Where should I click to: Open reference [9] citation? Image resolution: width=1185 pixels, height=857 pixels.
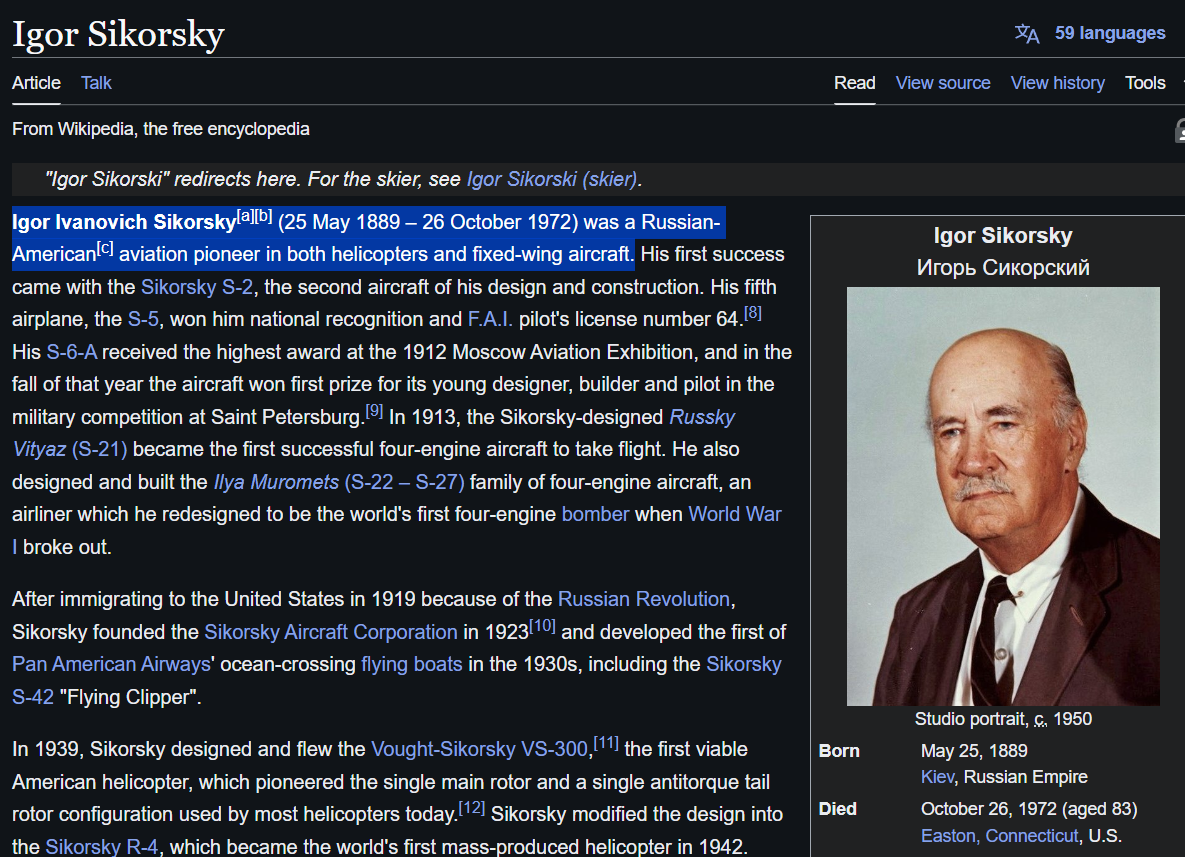(x=374, y=411)
